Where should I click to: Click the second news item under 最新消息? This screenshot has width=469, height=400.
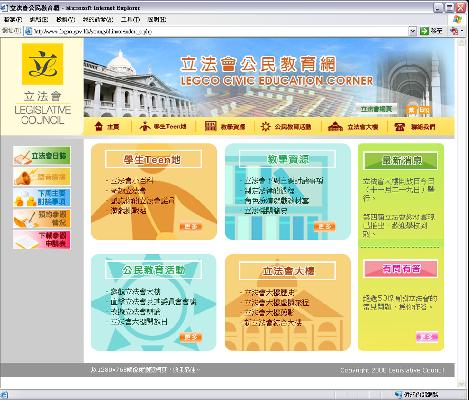coord(399,225)
